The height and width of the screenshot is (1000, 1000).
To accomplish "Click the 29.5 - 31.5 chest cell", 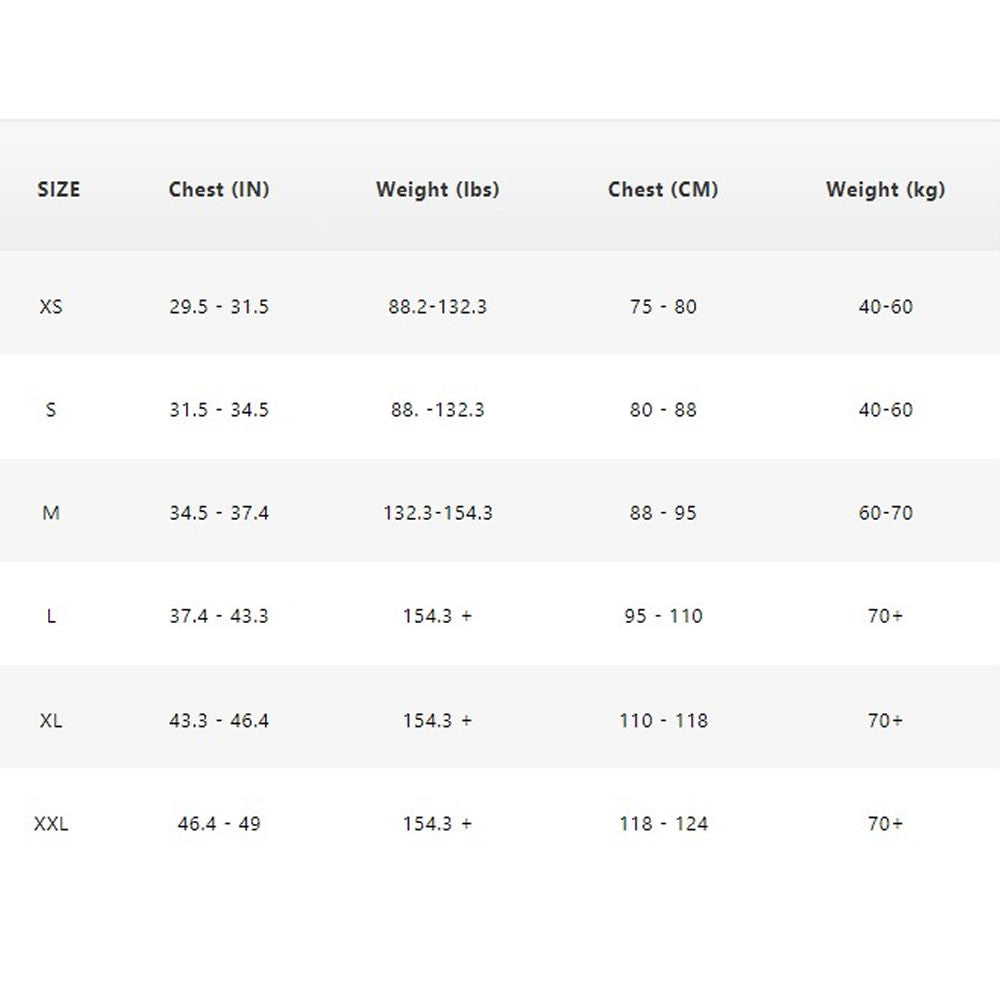I will point(219,307).
